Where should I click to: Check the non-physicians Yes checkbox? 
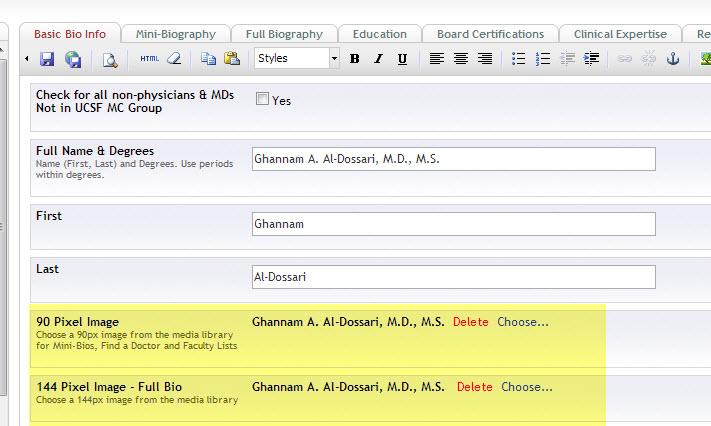263,99
